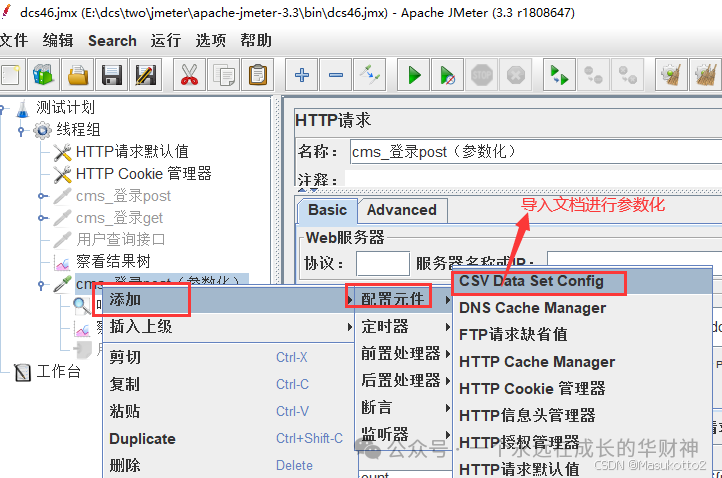This screenshot has height=478, width=722.
Task: Select 用户查询接口 in tree
Action: click(120, 240)
